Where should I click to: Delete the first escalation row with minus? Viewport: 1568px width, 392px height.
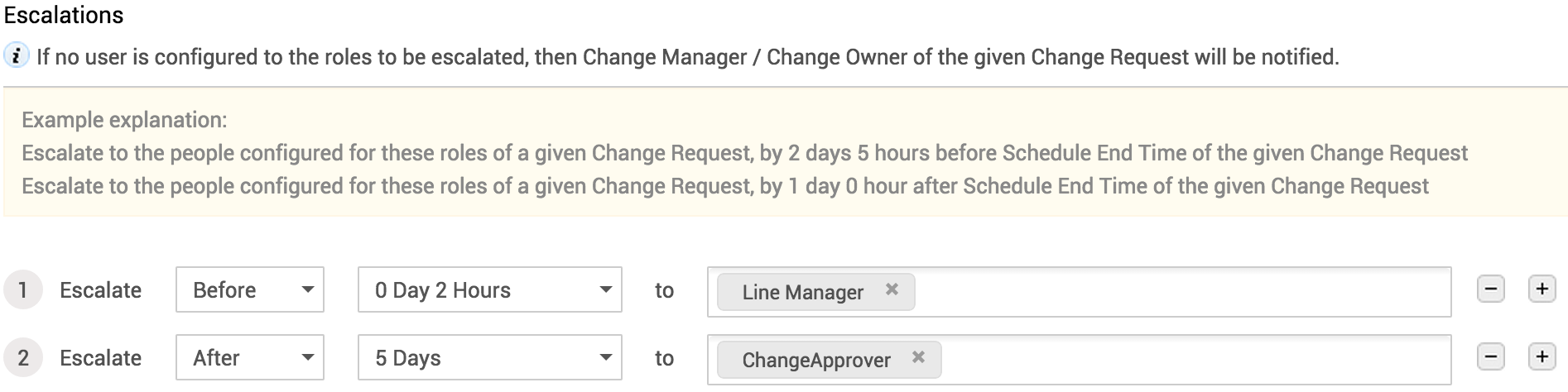1490,289
